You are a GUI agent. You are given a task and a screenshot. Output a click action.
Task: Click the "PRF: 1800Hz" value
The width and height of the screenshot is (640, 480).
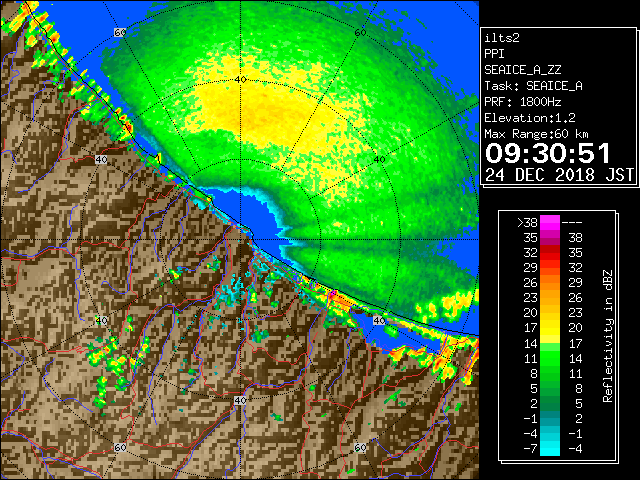(x=523, y=102)
